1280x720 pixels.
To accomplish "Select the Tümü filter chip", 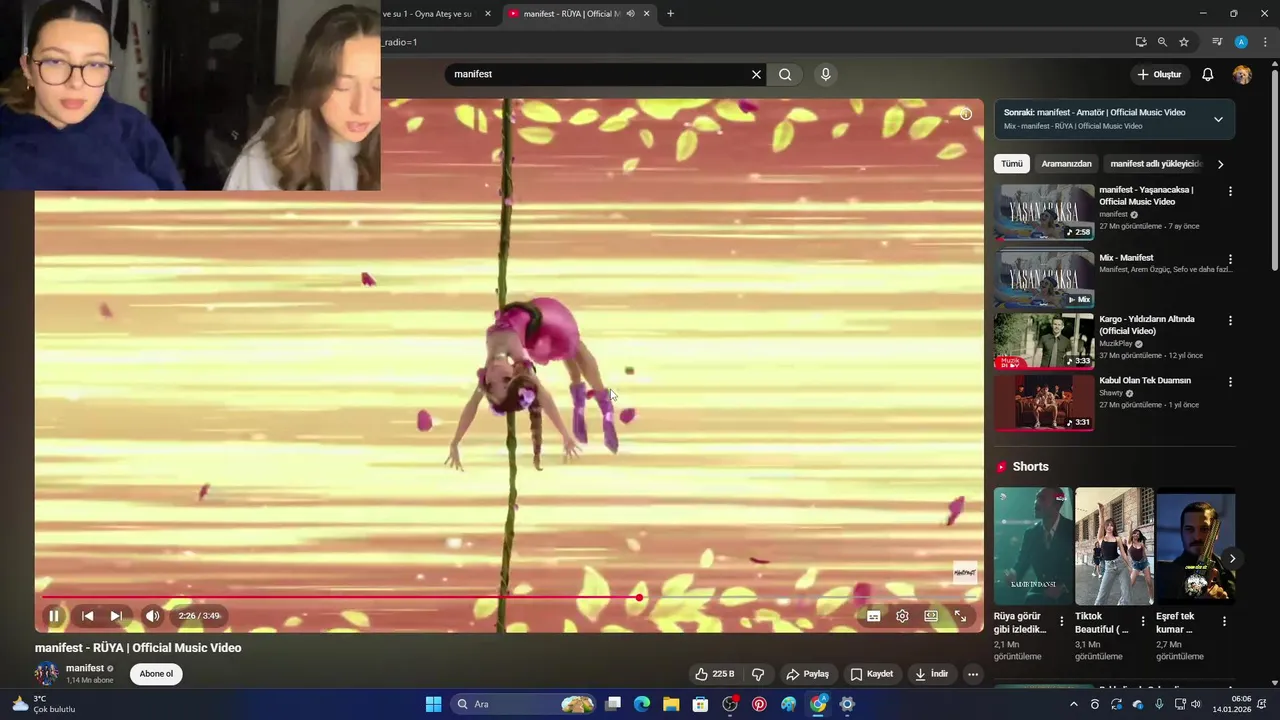I will 1012,164.
